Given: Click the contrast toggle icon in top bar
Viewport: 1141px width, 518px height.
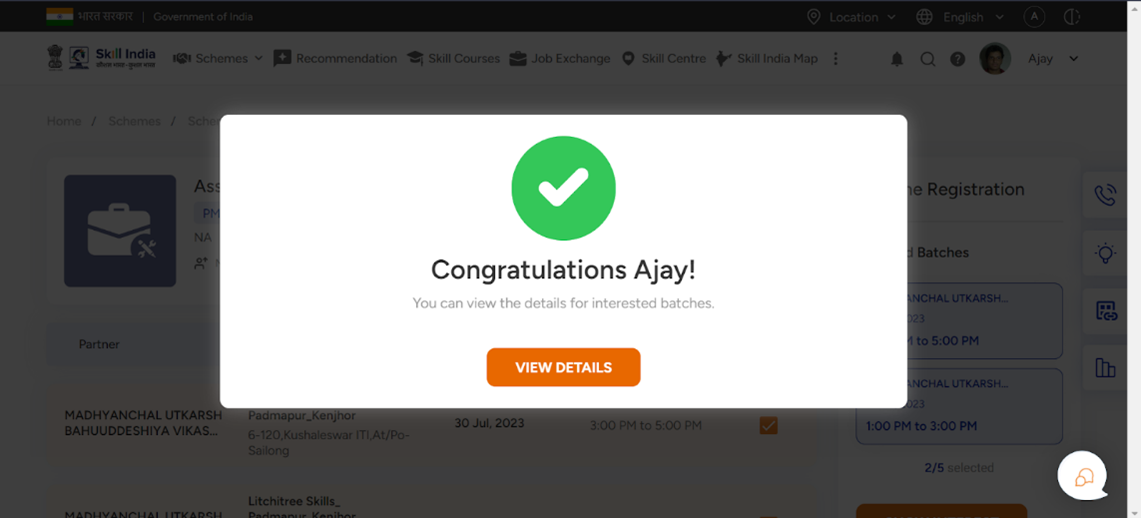Looking at the screenshot, I should [1071, 17].
